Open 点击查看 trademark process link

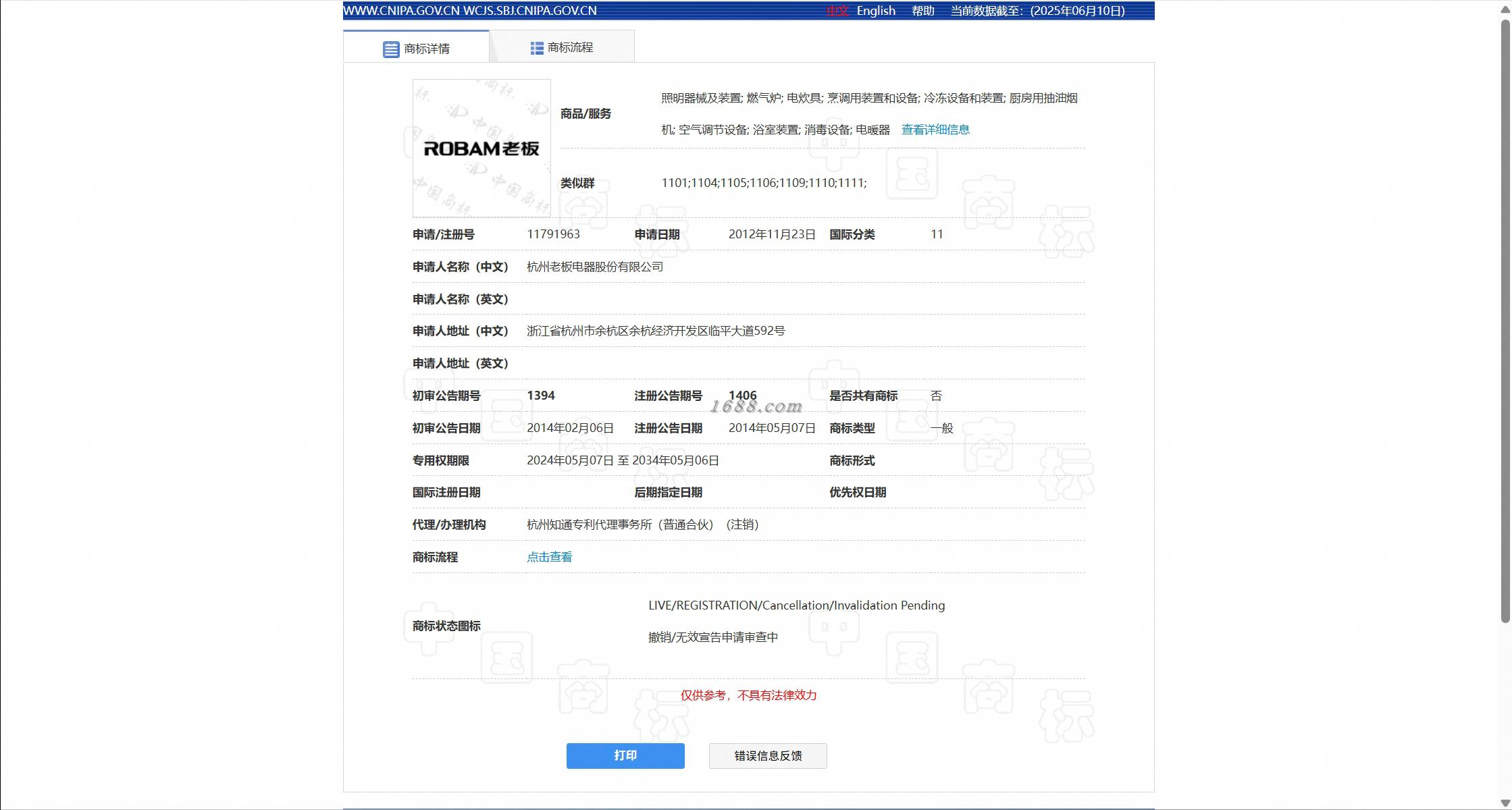pyautogui.click(x=550, y=557)
